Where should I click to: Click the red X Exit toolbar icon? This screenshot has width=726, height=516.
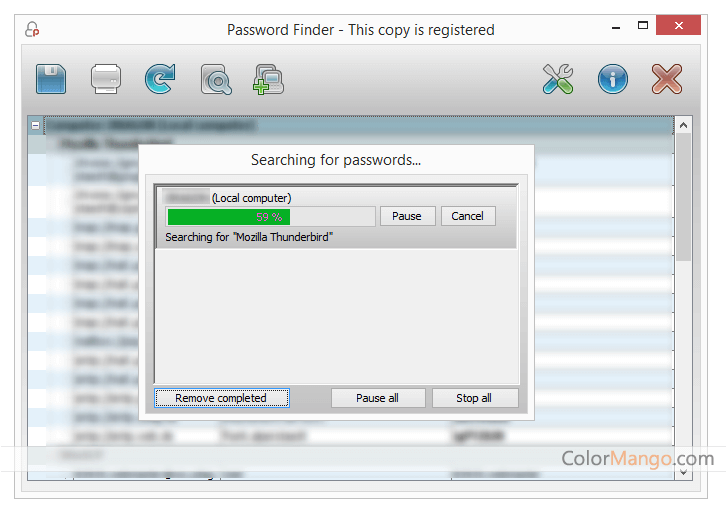pos(667,79)
